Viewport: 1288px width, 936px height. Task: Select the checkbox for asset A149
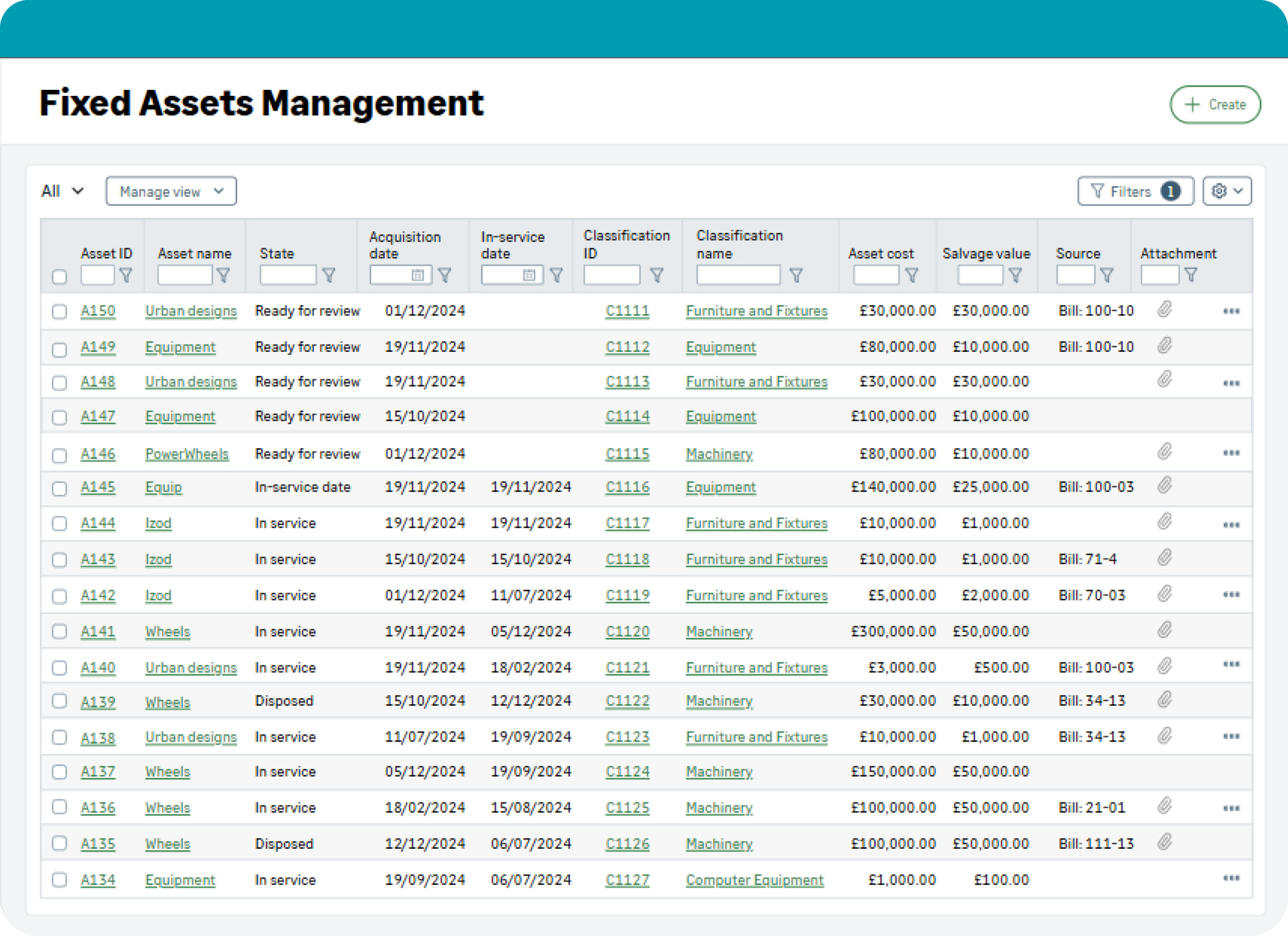[59, 349]
